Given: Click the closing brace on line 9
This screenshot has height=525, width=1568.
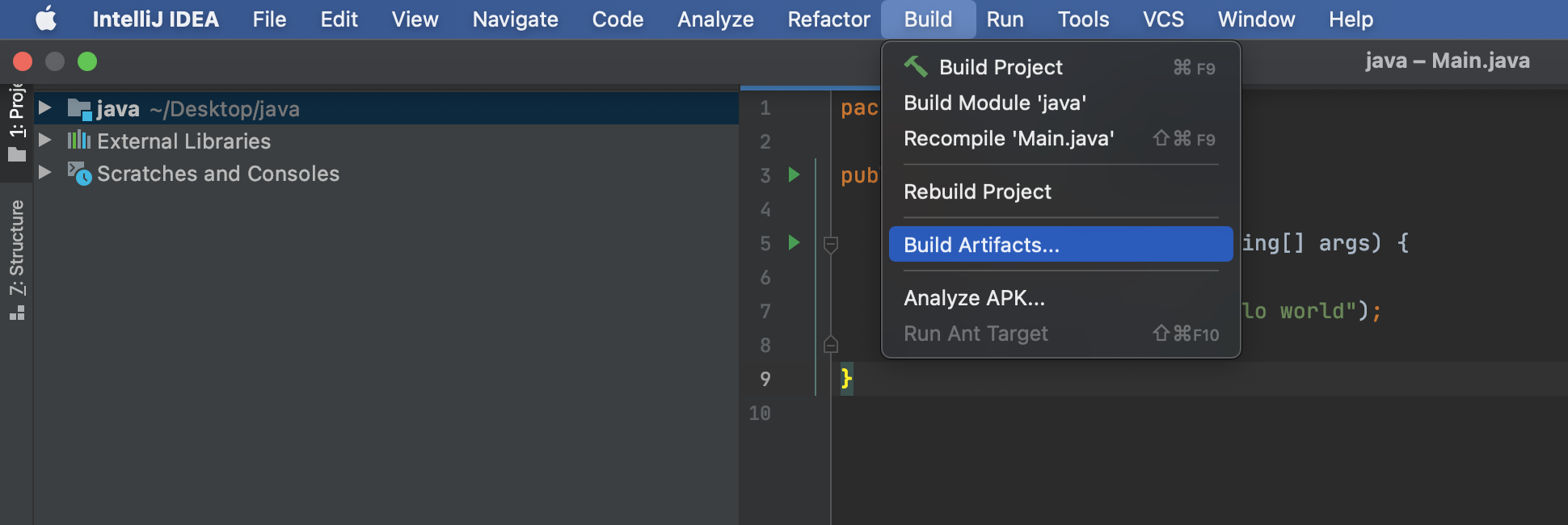Looking at the screenshot, I should tap(846, 378).
